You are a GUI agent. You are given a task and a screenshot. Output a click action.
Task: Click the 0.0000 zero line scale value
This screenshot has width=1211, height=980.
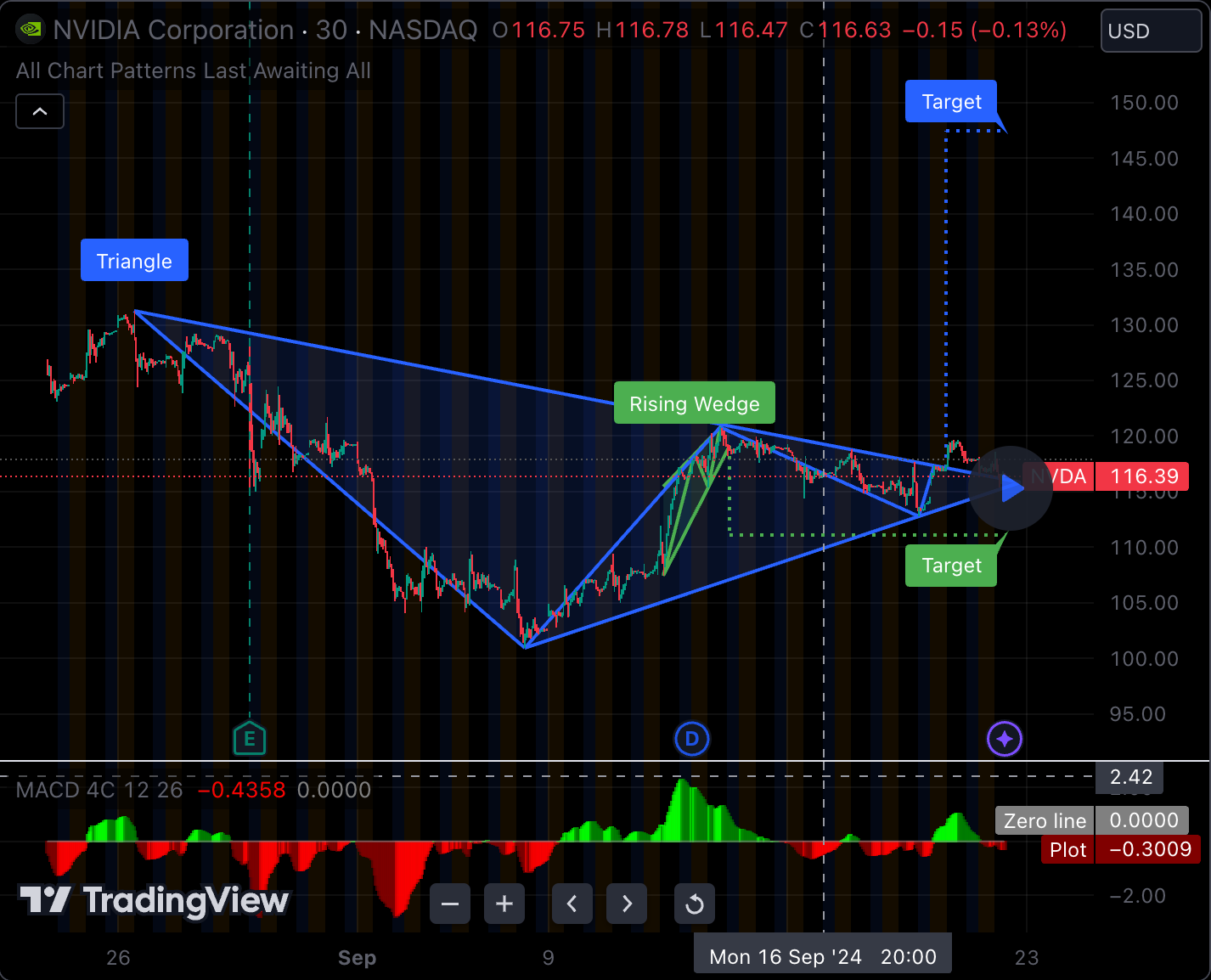coord(1144,820)
